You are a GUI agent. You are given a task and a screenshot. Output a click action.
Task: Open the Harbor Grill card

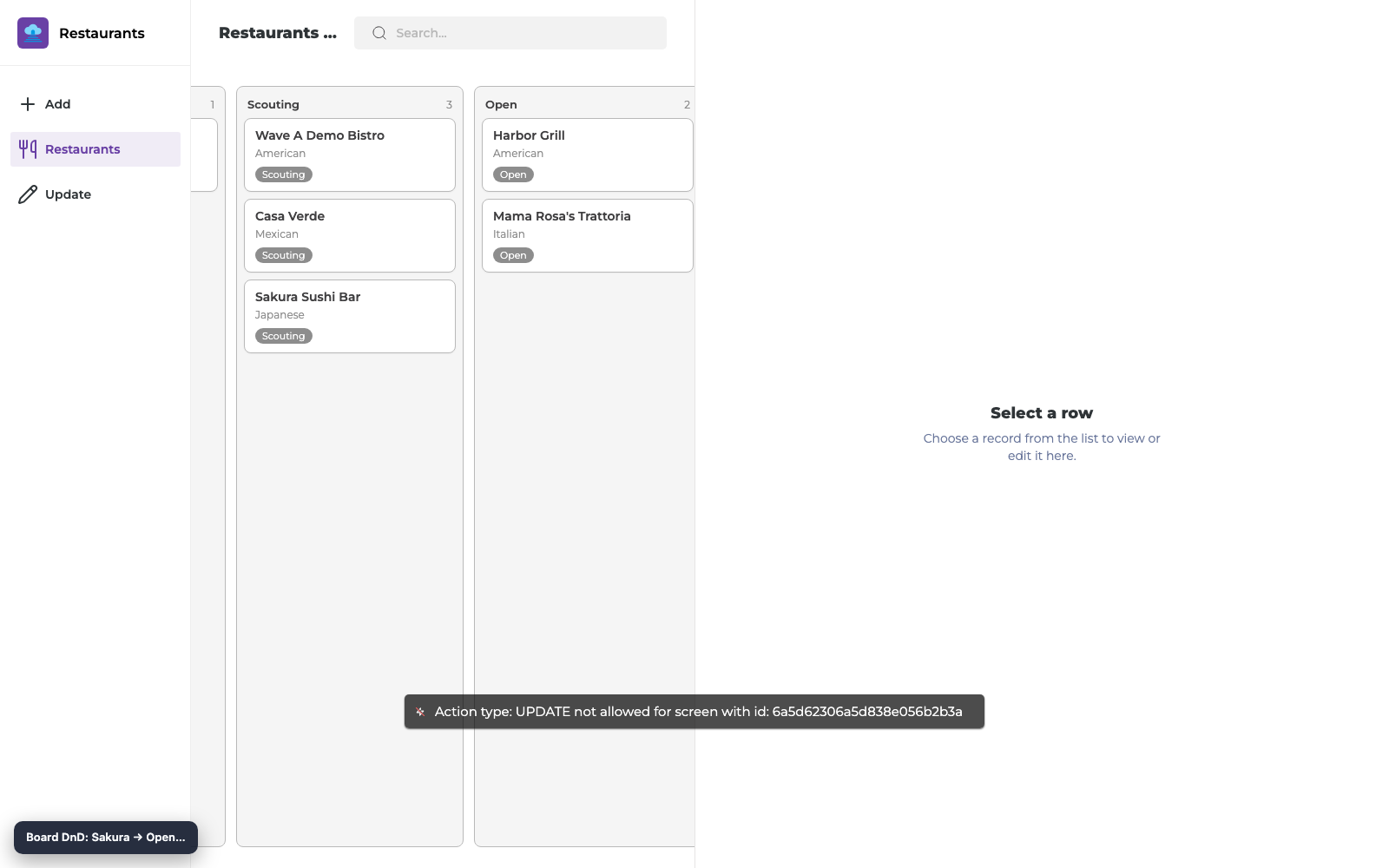click(588, 155)
